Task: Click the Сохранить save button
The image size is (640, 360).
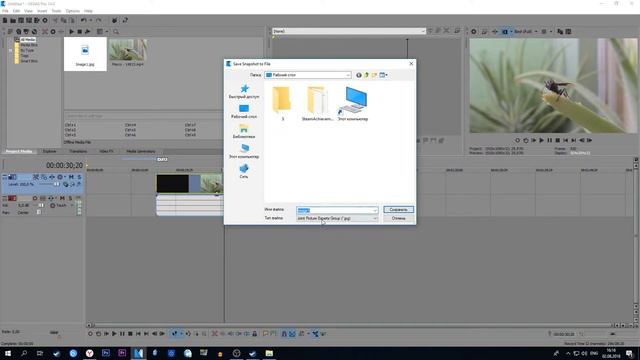Action: [x=398, y=210]
